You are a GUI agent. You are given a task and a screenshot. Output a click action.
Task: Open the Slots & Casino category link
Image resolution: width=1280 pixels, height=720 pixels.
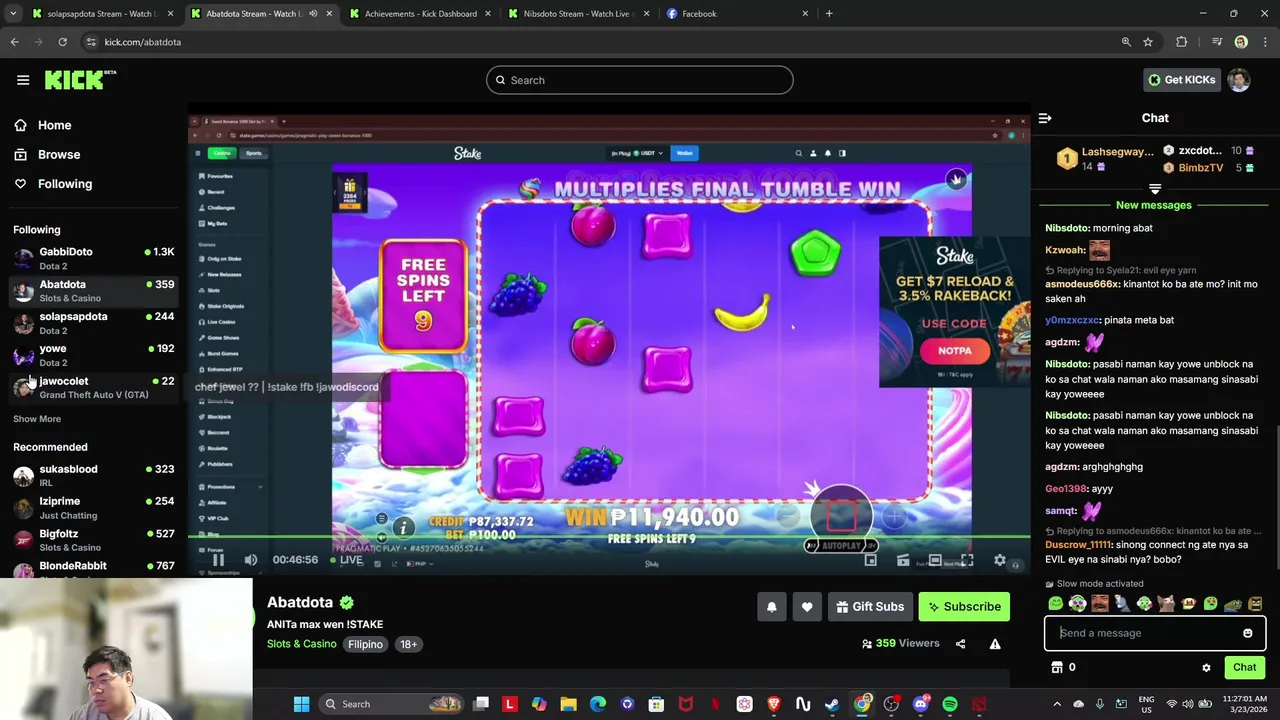tap(301, 644)
